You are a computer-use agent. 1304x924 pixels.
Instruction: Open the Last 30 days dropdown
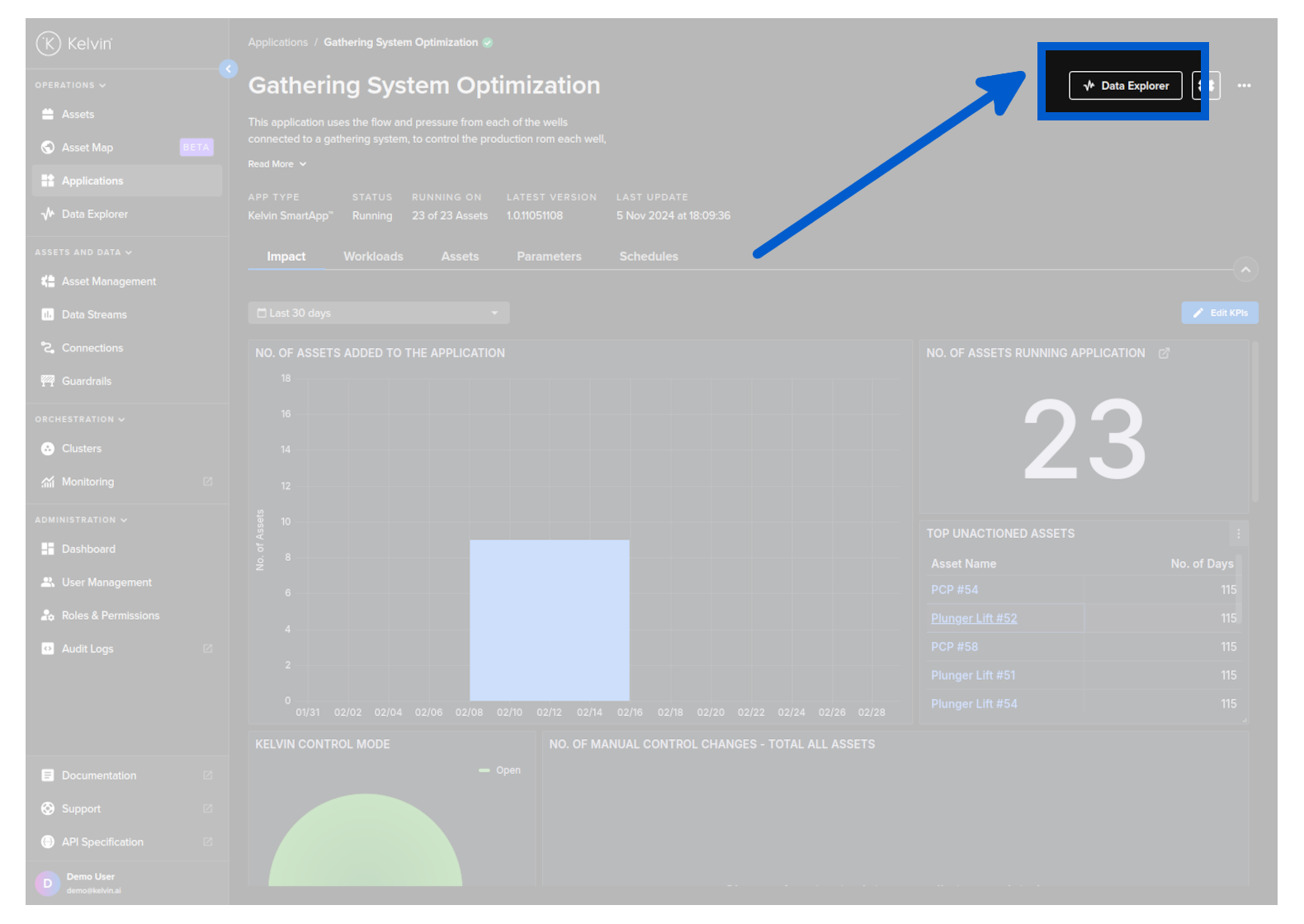click(378, 313)
